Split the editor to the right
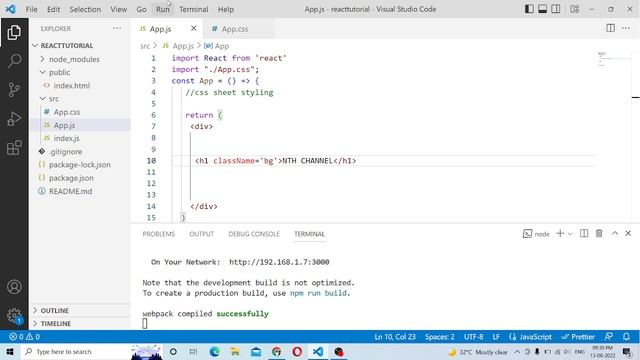This screenshot has width=640, height=360. point(610,28)
